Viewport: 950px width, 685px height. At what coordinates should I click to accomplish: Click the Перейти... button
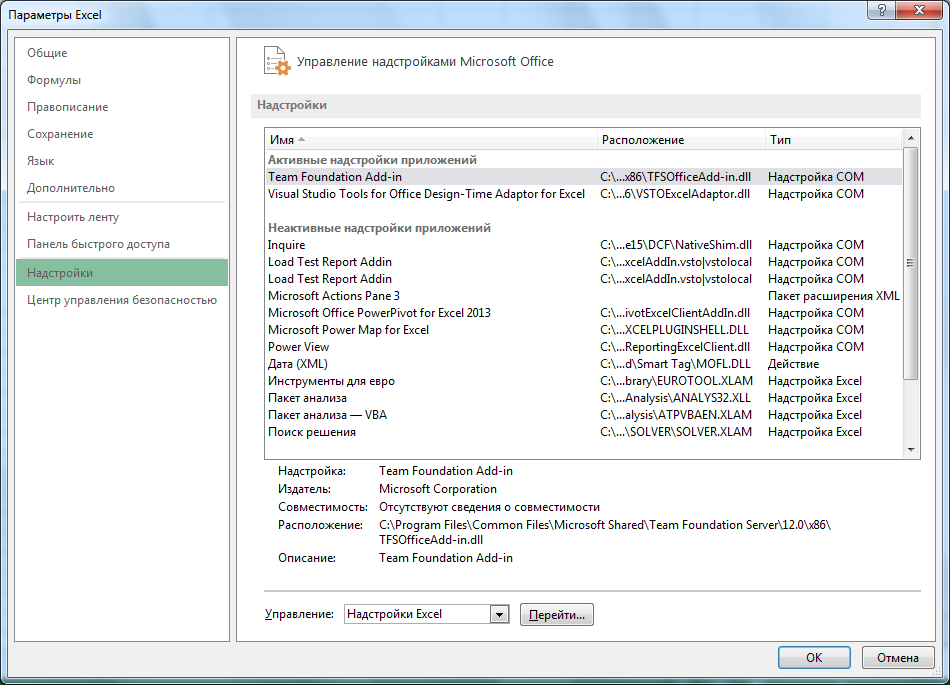(x=556, y=614)
